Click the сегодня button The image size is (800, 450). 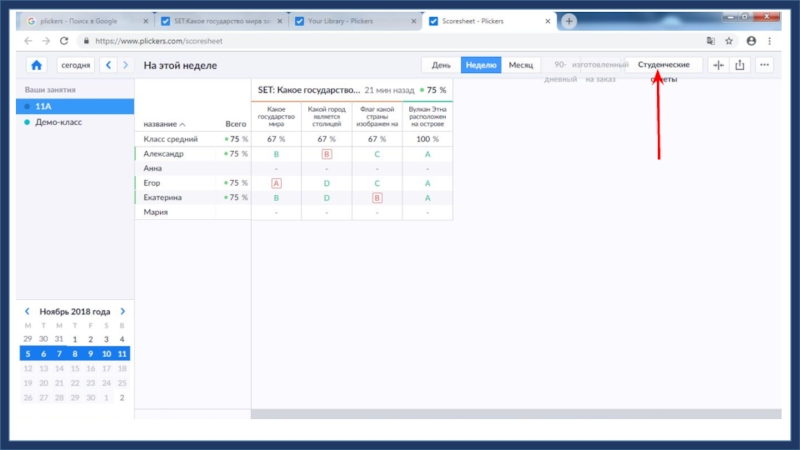(x=75, y=65)
